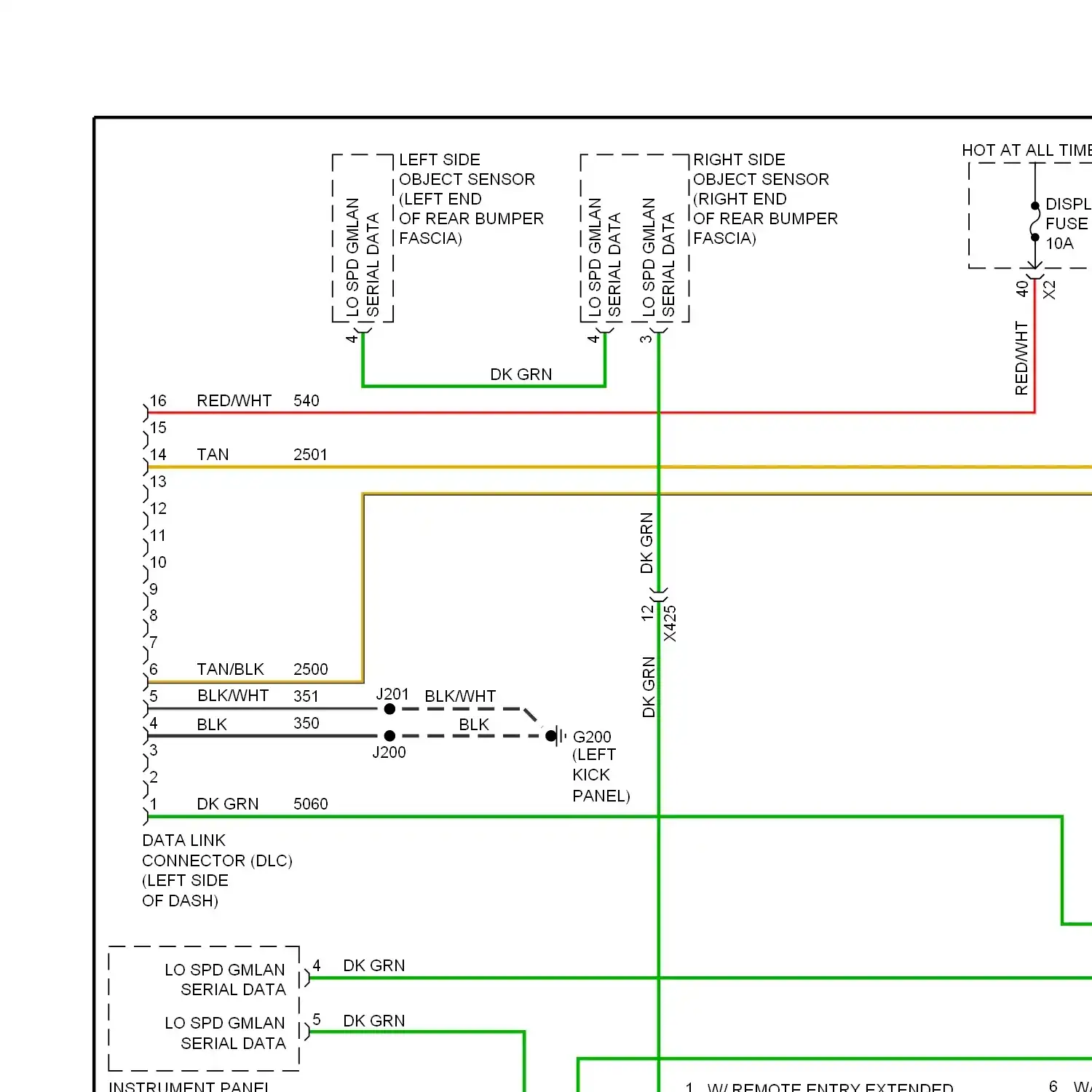
Task: Click the X2 connector label
Action: (x=1049, y=290)
